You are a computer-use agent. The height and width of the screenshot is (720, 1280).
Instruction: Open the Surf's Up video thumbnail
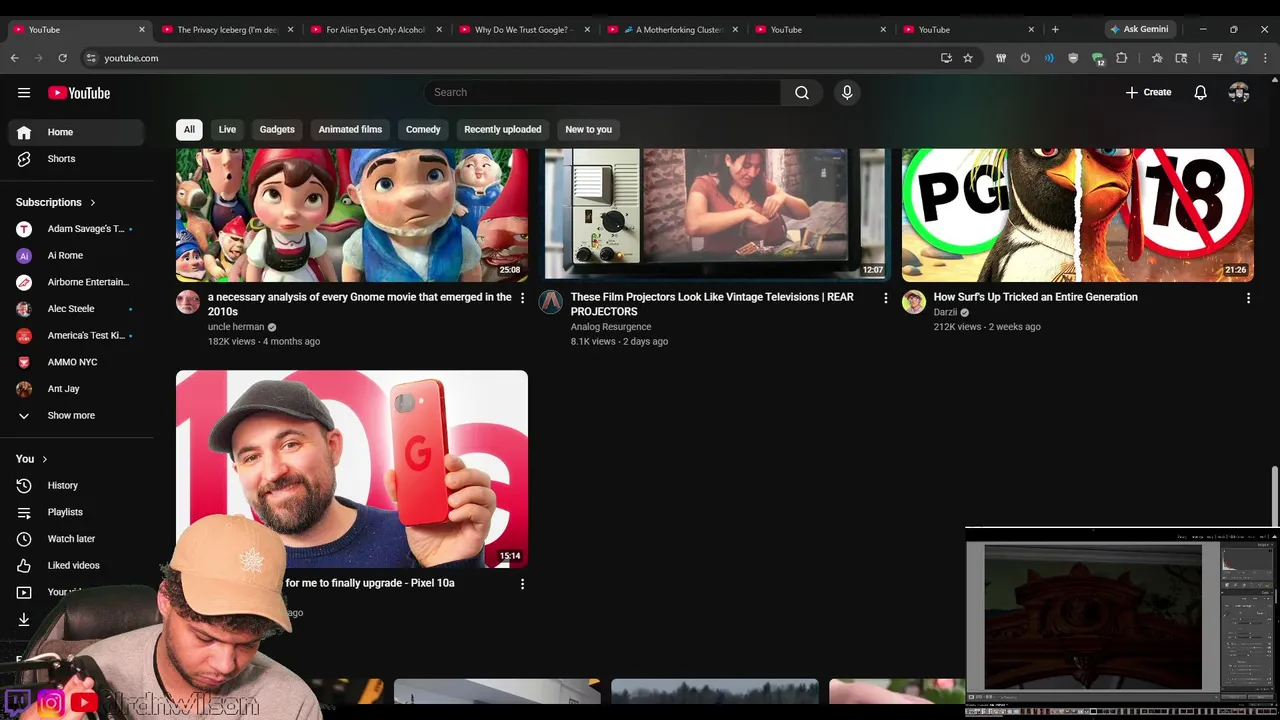pos(1078,215)
